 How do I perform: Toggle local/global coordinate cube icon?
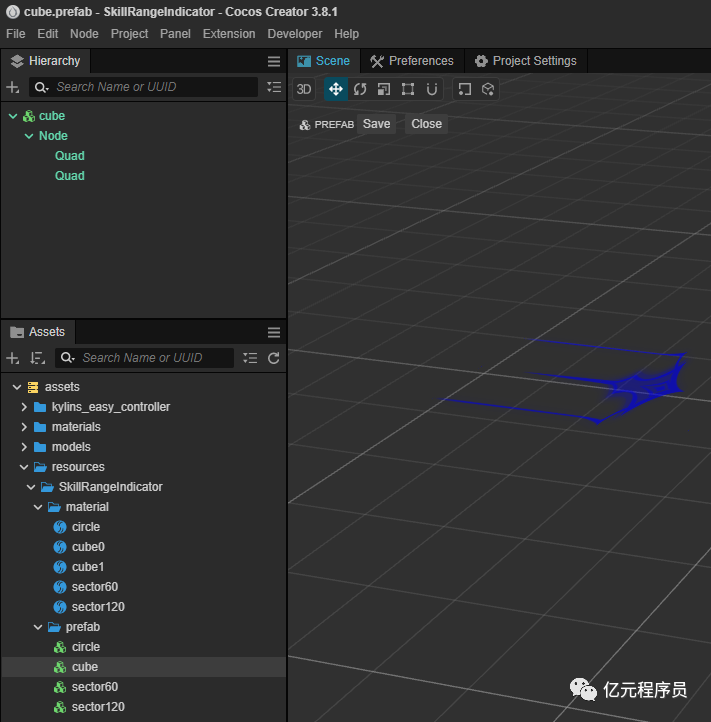pyautogui.click(x=488, y=89)
